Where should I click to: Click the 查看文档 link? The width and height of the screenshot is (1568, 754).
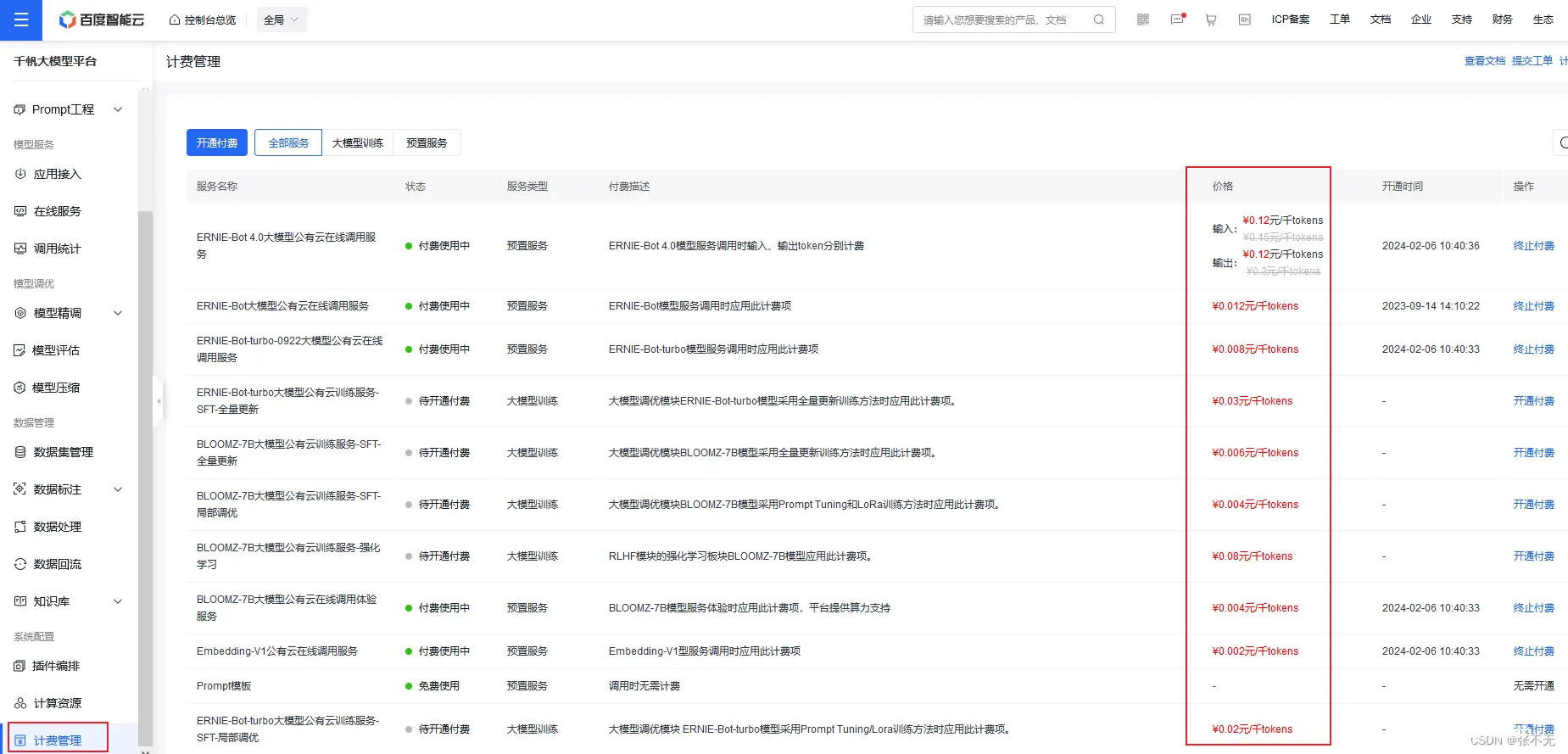click(x=1485, y=61)
